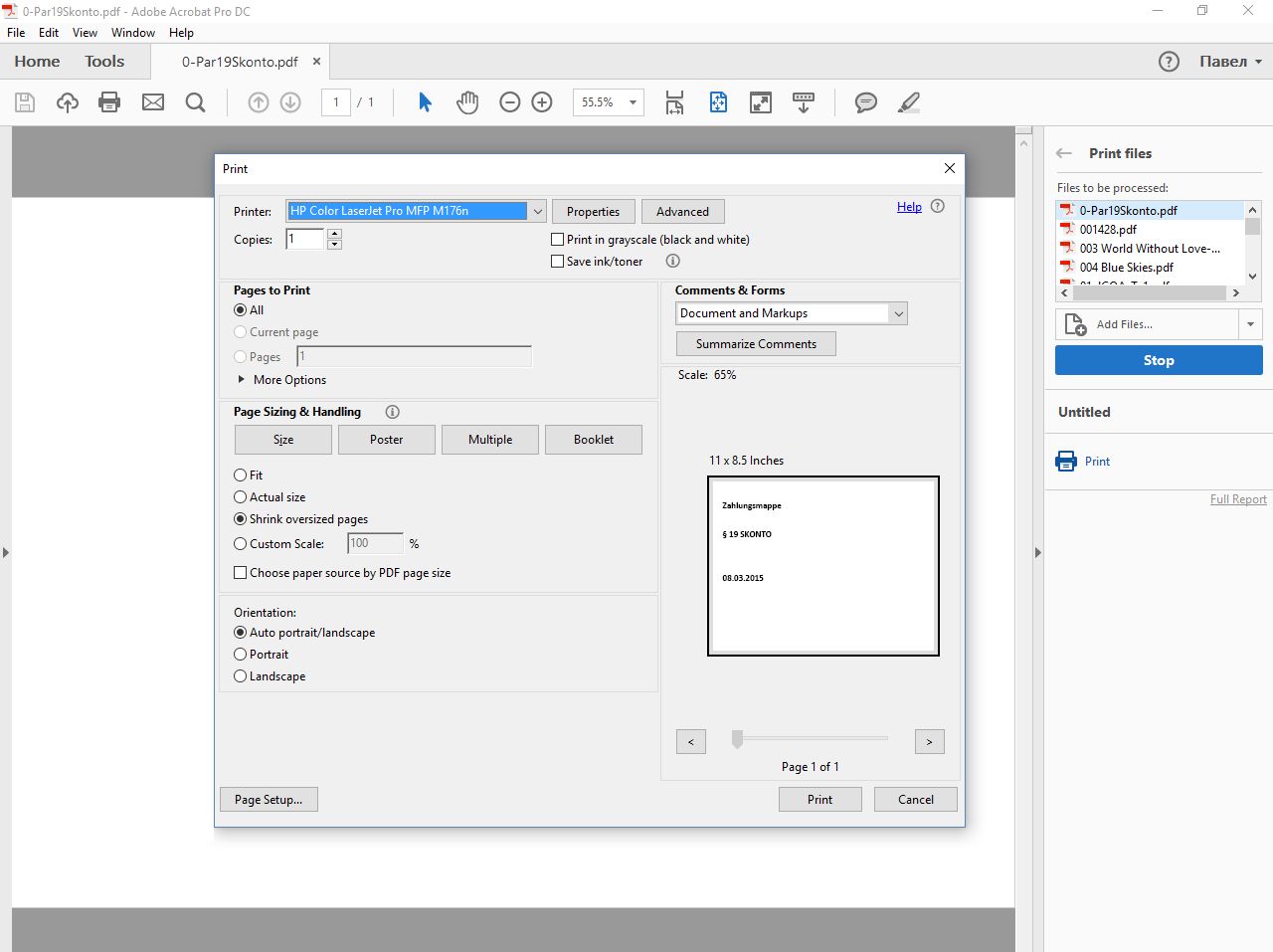
Task: Select the Actual size radio button
Action: tap(240, 497)
